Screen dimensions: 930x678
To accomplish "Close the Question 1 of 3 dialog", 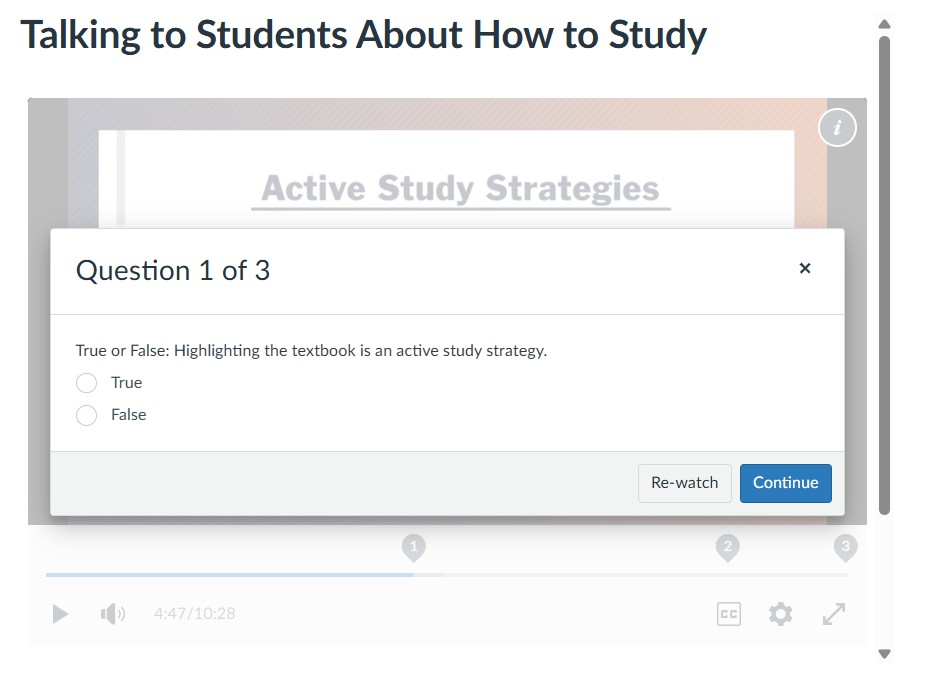I will [x=804, y=269].
